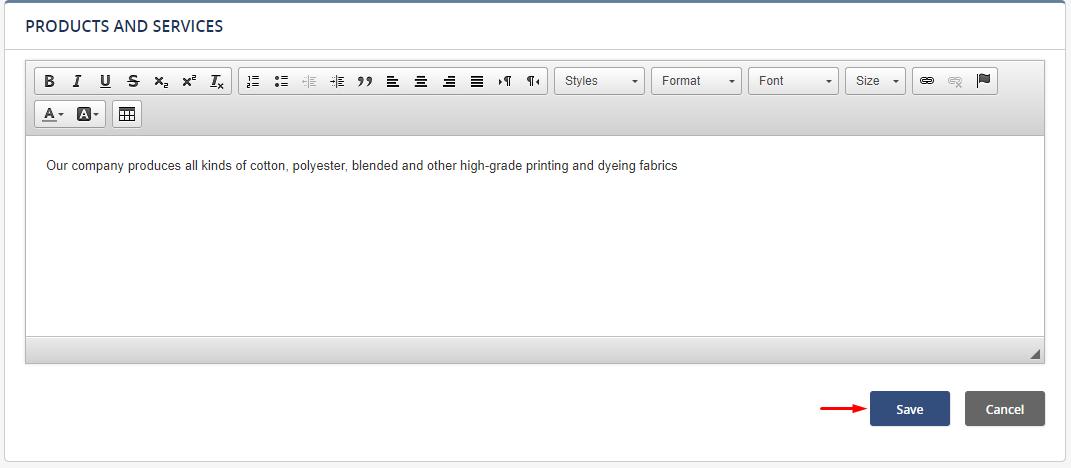Click the Increase Indent icon
Viewport: 1071px width, 468px height.
pyautogui.click(x=337, y=81)
